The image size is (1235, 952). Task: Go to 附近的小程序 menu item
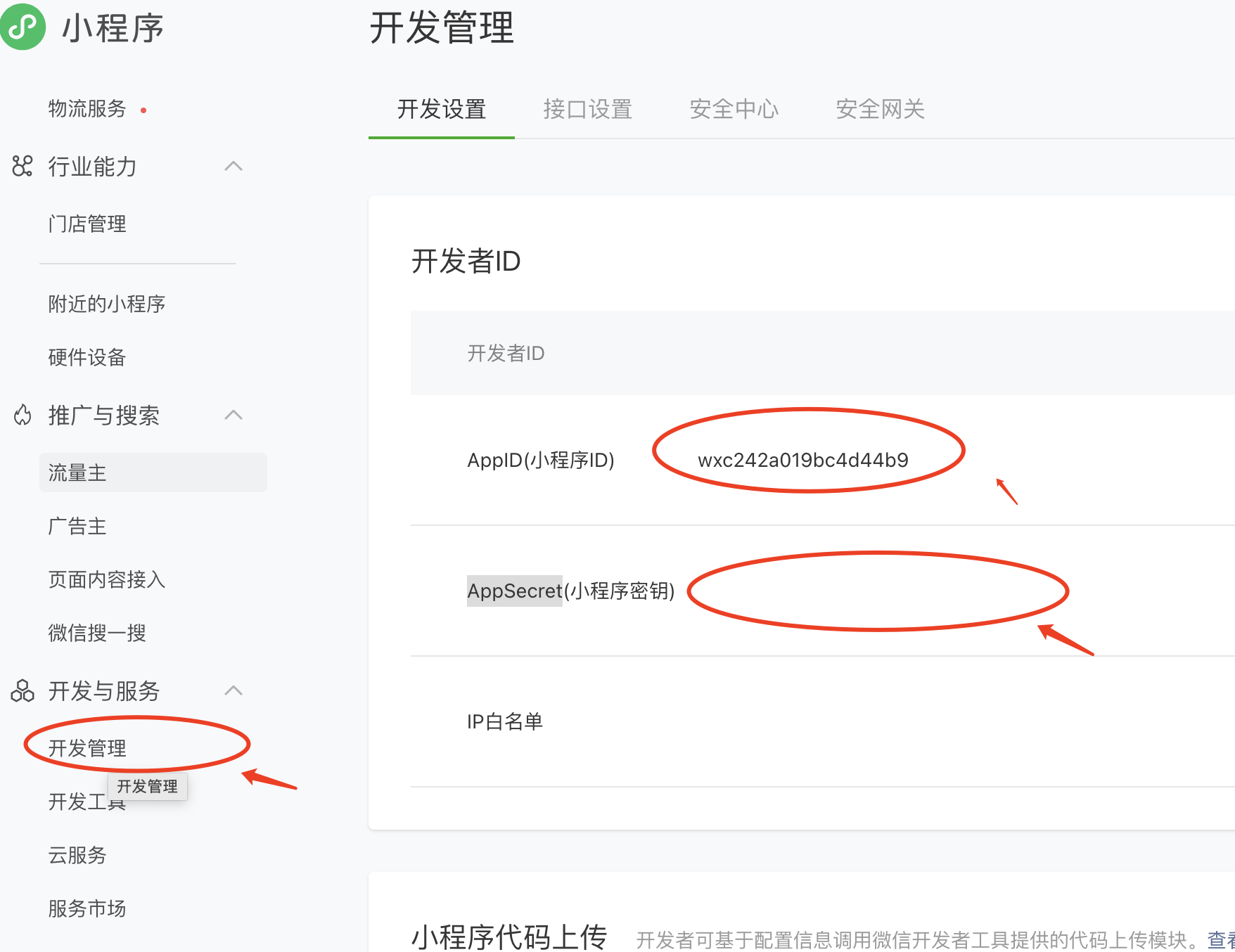click(107, 304)
